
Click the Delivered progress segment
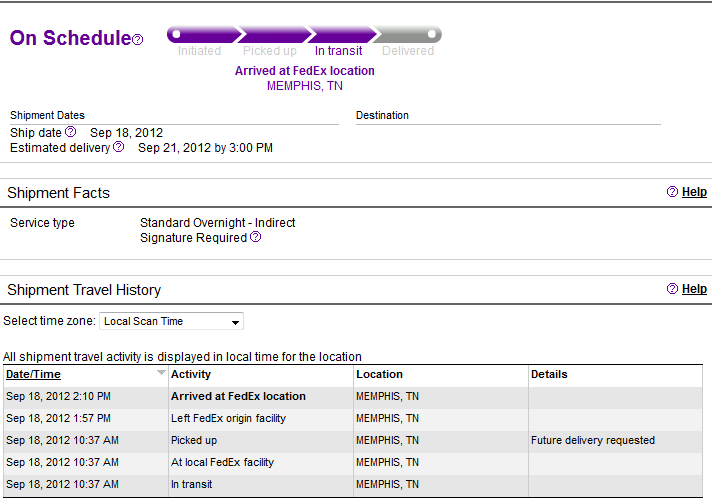(x=407, y=35)
